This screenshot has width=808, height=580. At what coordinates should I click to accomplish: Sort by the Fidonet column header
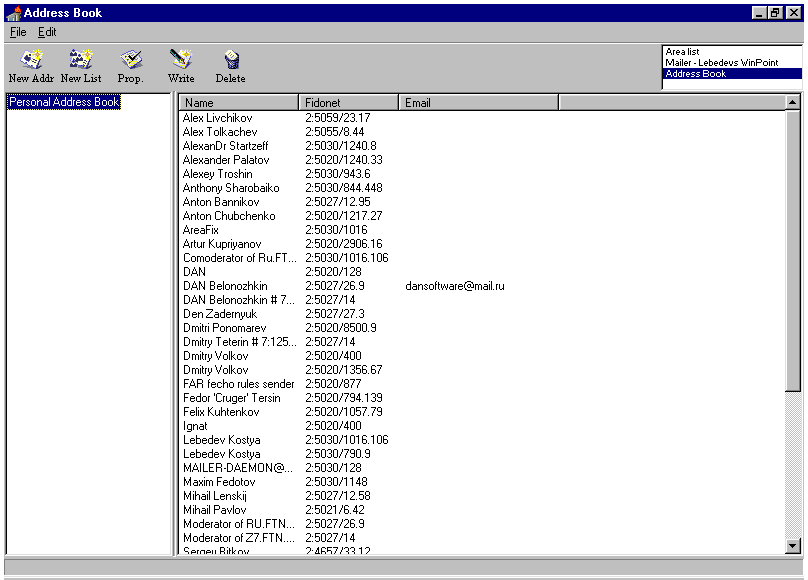348,103
